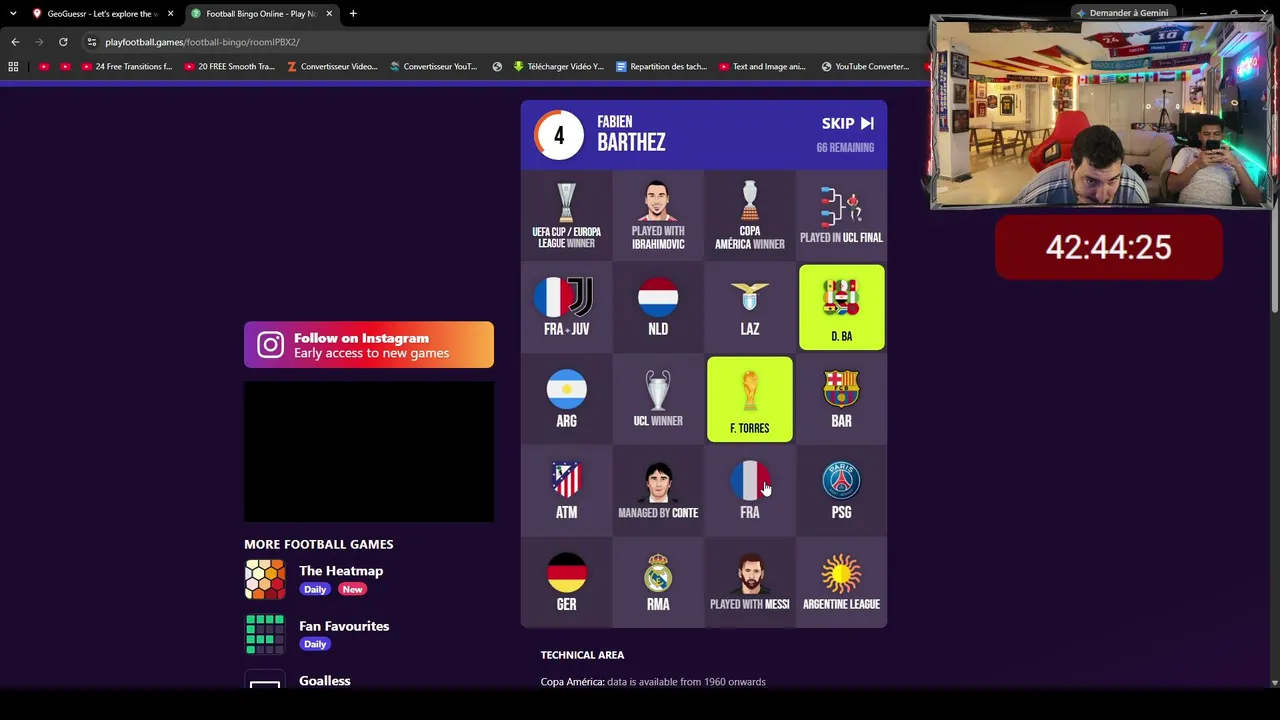Select the UEFA Cup / Europa League Winner cell
The image size is (1280, 720).
click(566, 216)
